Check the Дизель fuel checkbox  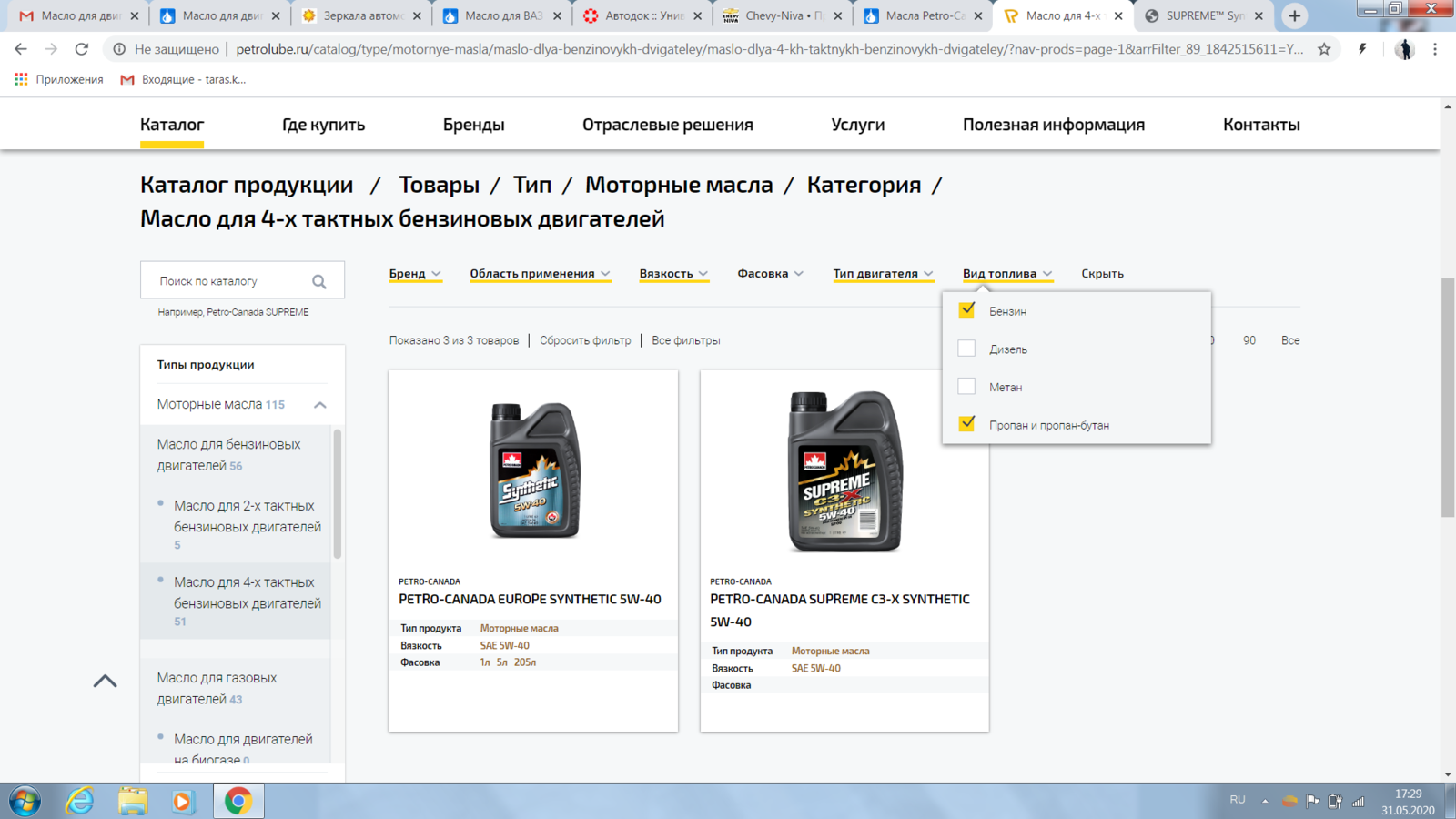[966, 349]
